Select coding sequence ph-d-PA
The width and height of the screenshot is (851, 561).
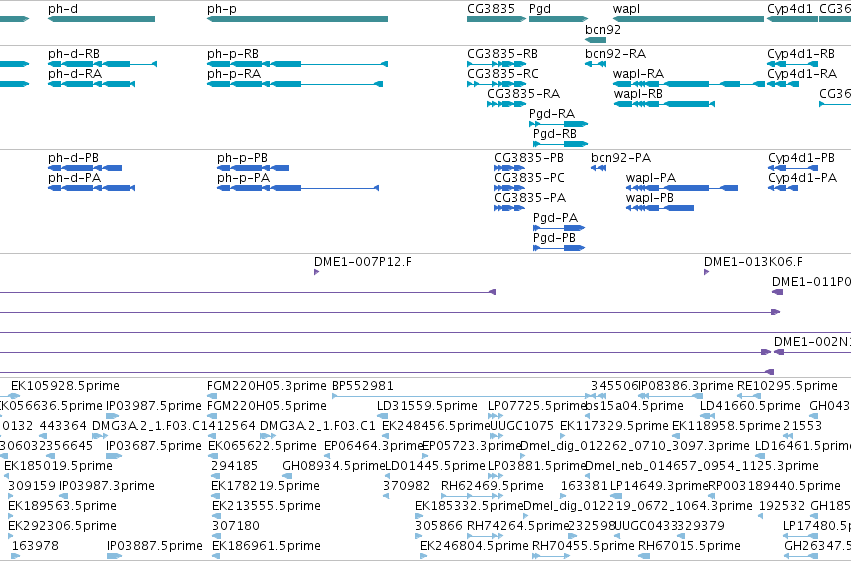74,178
